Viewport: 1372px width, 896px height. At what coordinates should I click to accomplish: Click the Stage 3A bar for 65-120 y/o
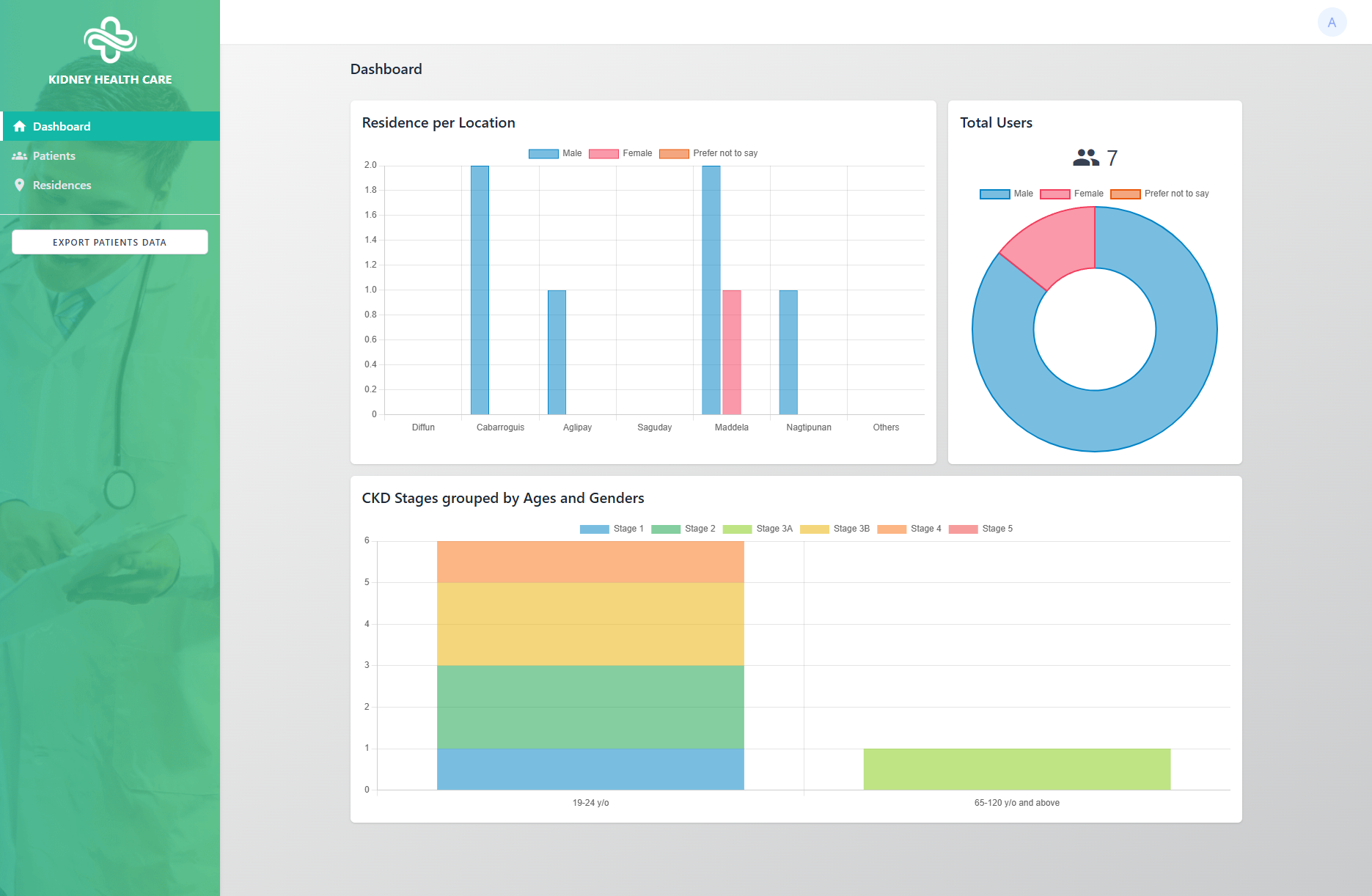point(1016,769)
